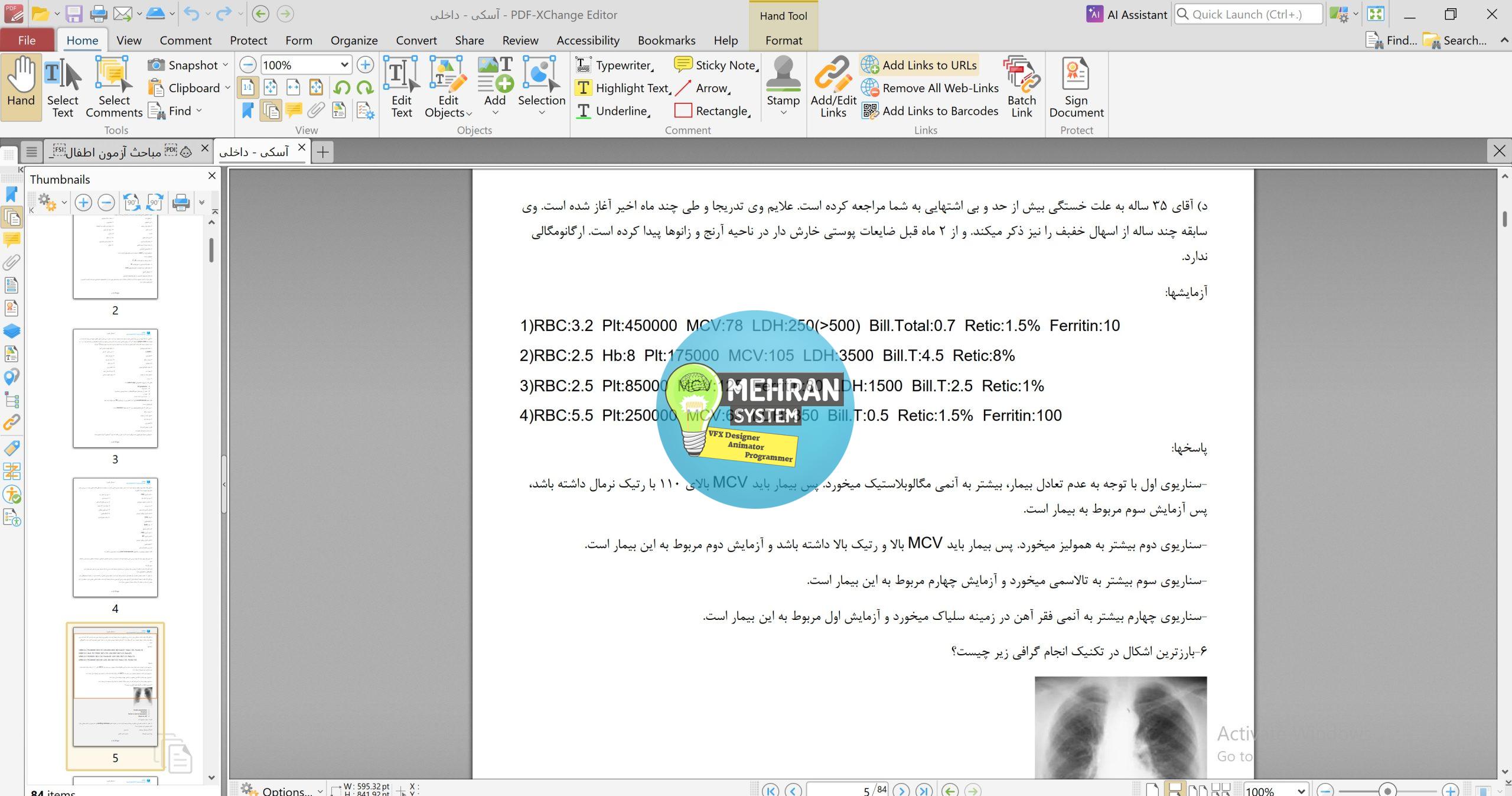1512x796 pixels.
Task: Switch to the Comment ribbon tab
Action: coord(185,40)
